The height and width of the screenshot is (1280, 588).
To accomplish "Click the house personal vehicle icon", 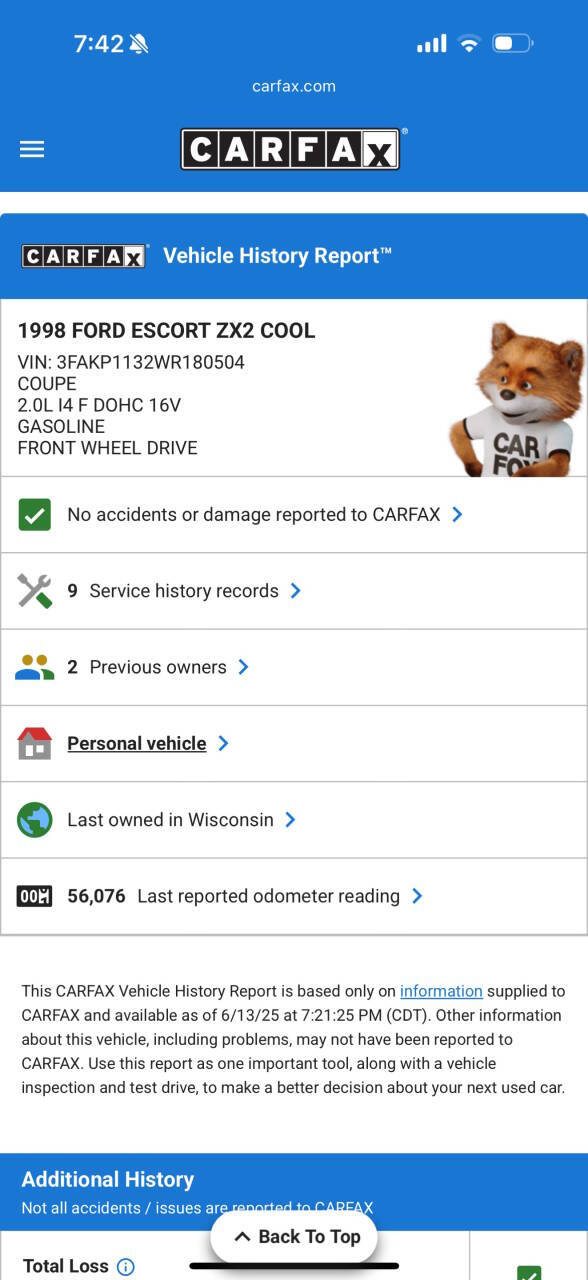I will (x=35, y=743).
